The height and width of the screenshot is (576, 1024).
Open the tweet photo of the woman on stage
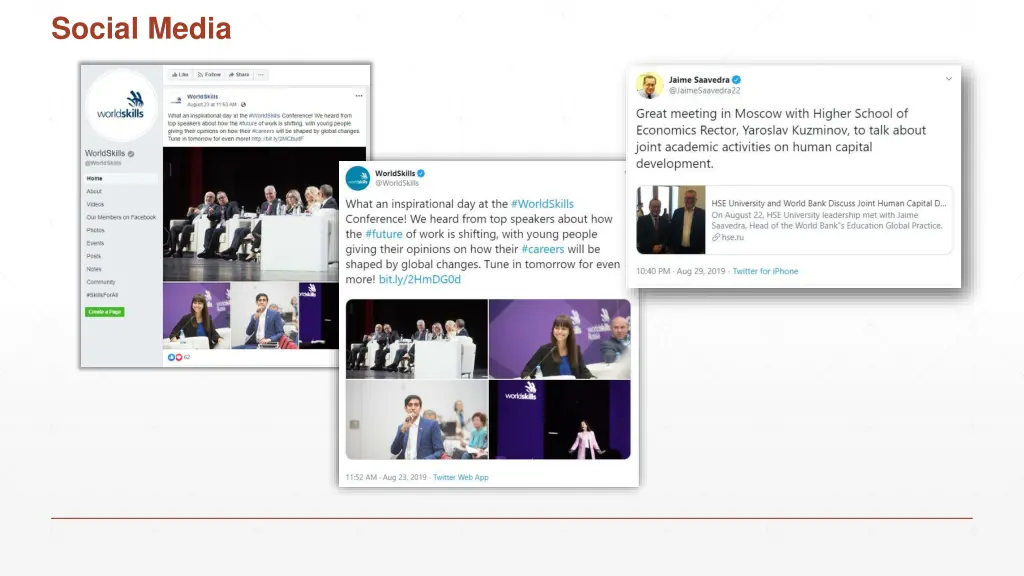coord(560,420)
